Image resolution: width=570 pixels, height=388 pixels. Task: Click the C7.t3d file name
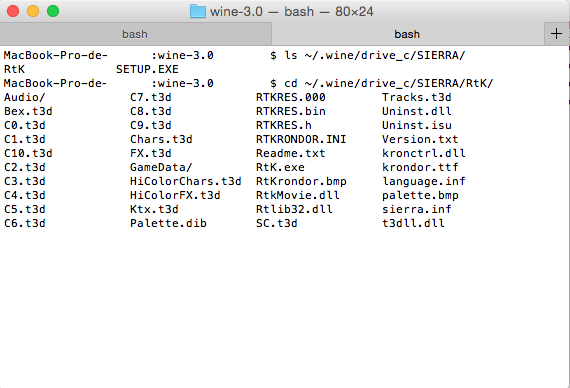pyautogui.click(x=151, y=97)
